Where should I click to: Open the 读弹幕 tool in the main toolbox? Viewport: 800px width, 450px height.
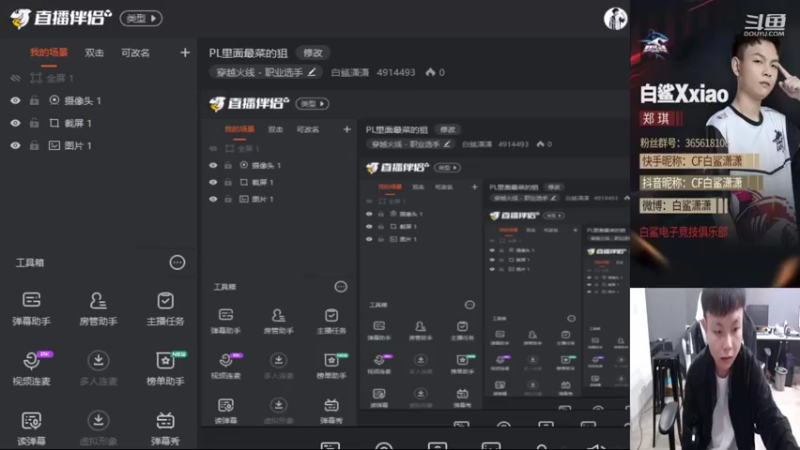point(31,429)
